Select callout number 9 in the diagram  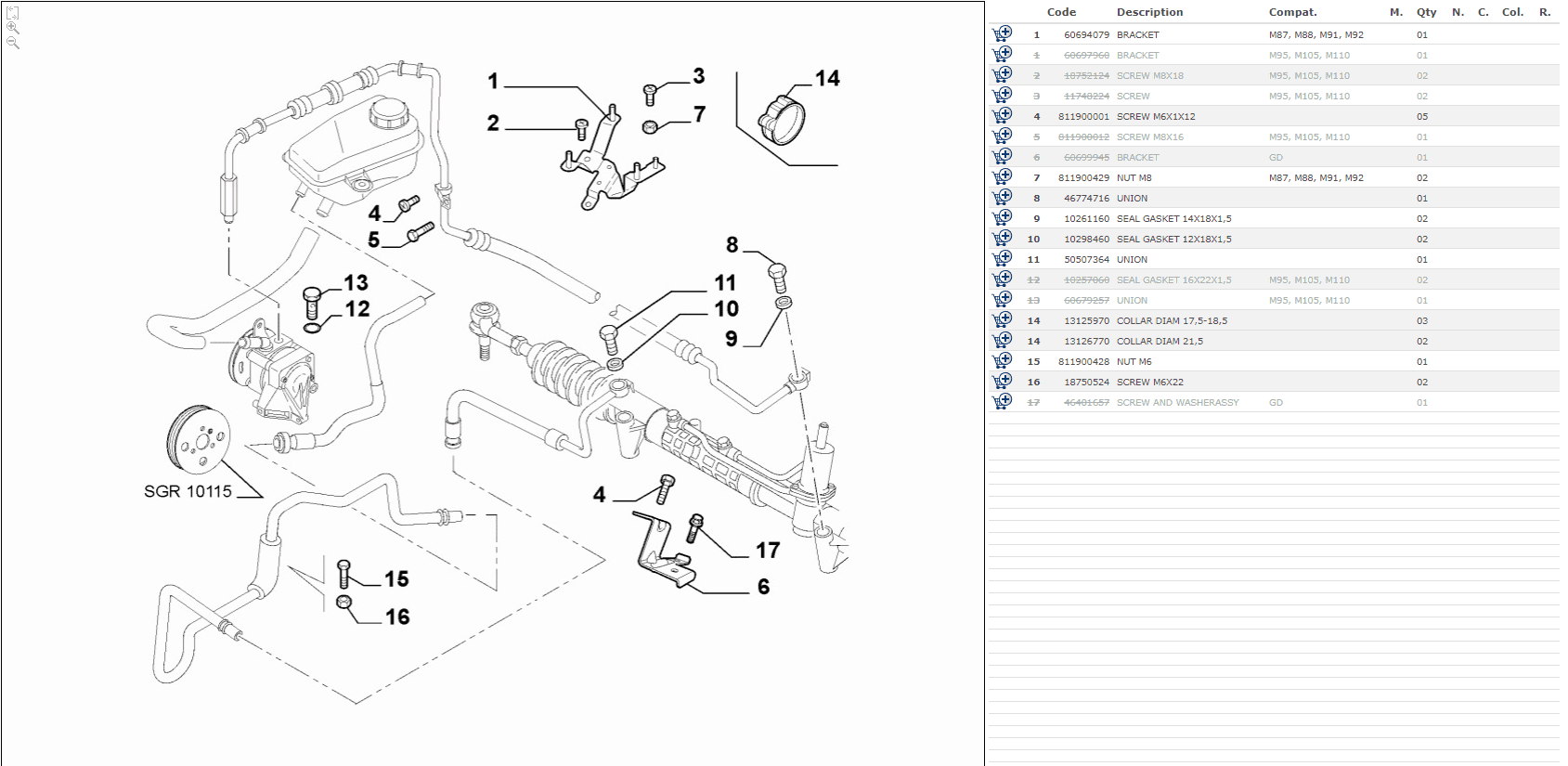click(x=732, y=339)
